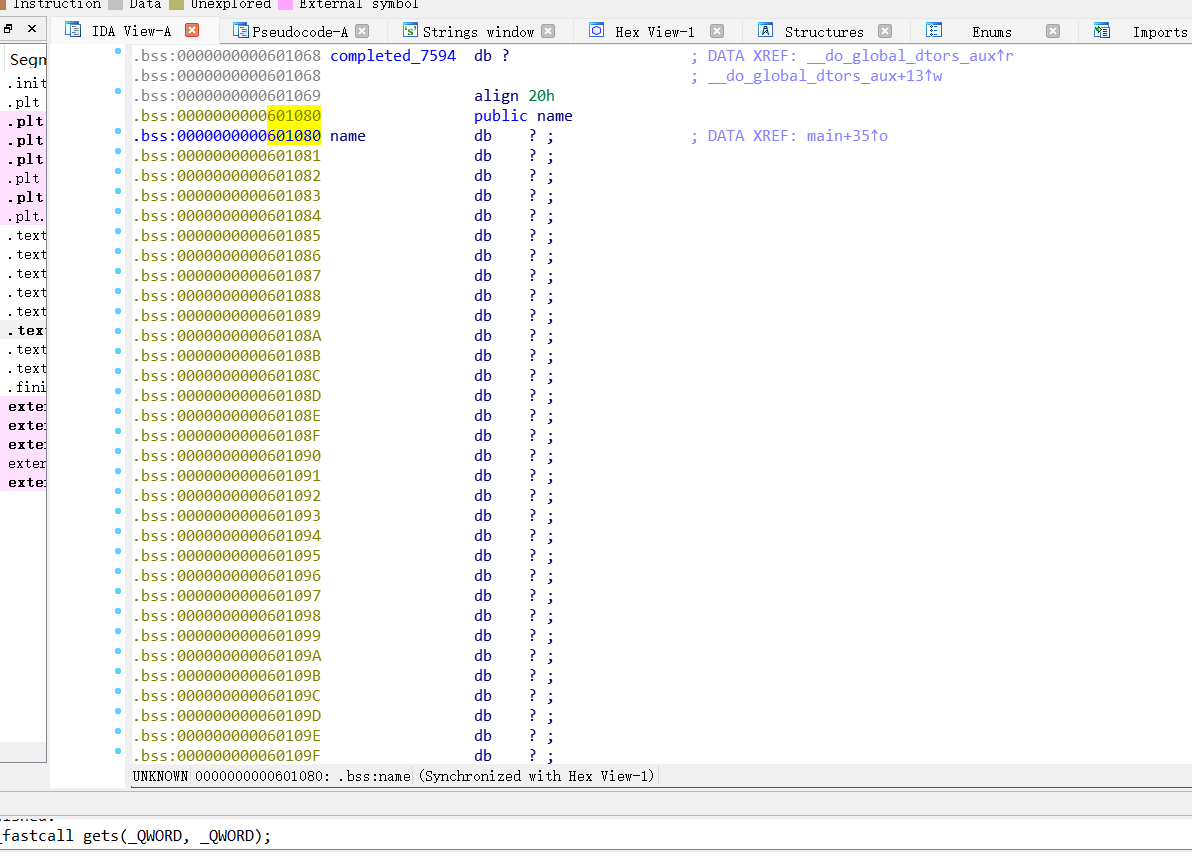Click breakpoint dot beside address 601081

point(118,151)
